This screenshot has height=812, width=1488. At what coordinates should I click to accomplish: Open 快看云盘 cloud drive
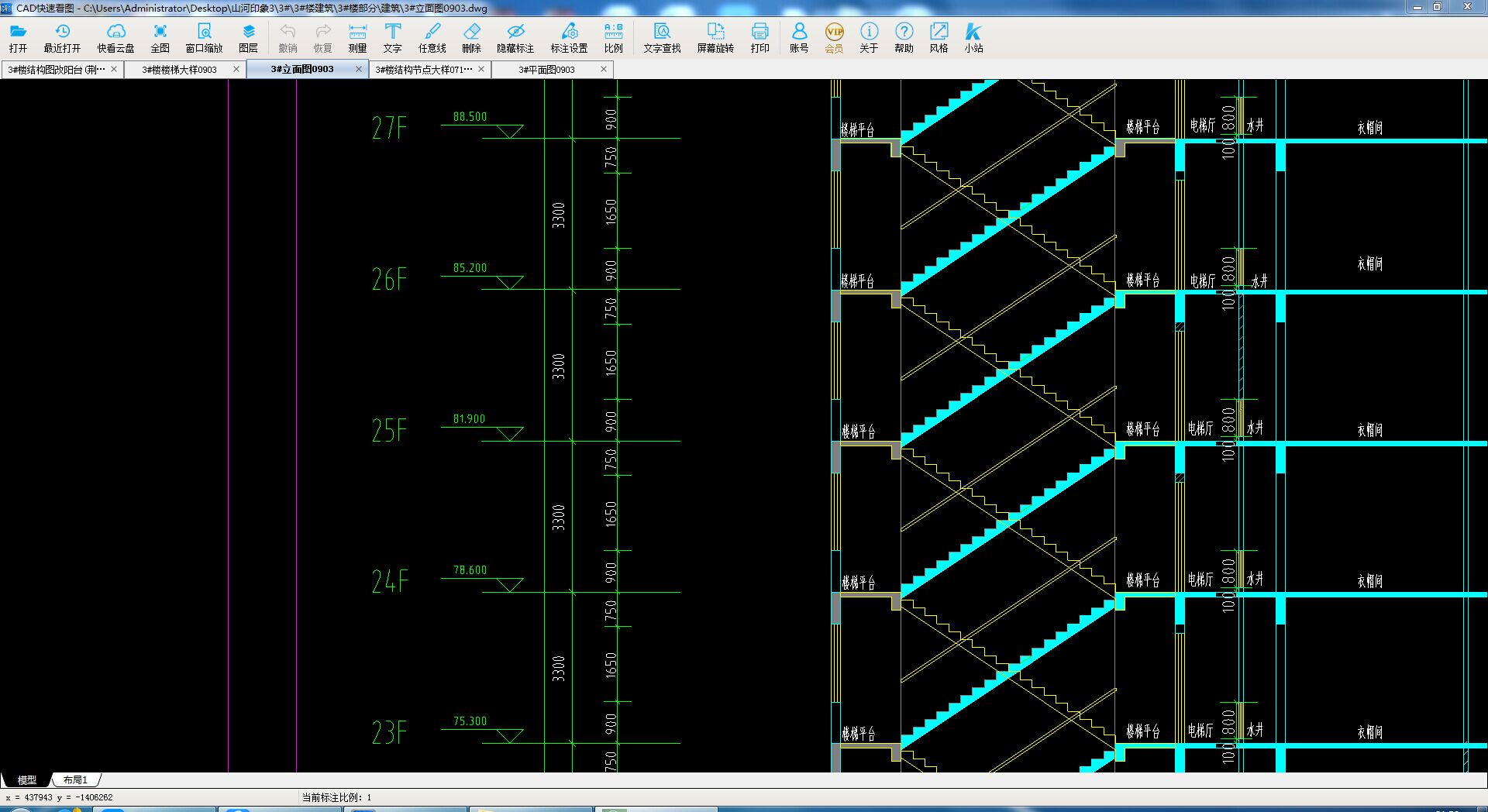[115, 38]
